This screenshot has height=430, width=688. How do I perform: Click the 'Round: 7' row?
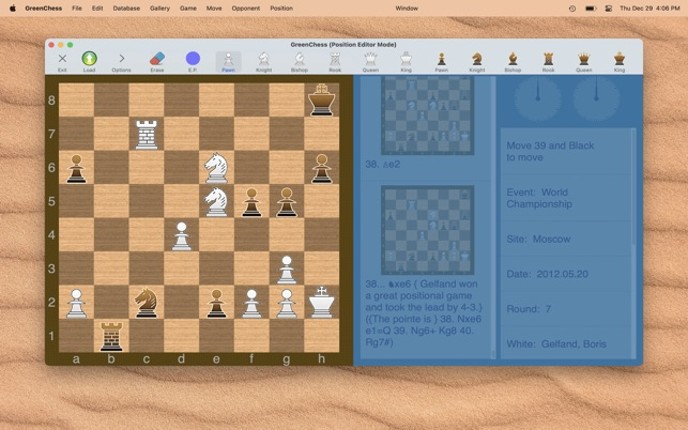coord(566,309)
